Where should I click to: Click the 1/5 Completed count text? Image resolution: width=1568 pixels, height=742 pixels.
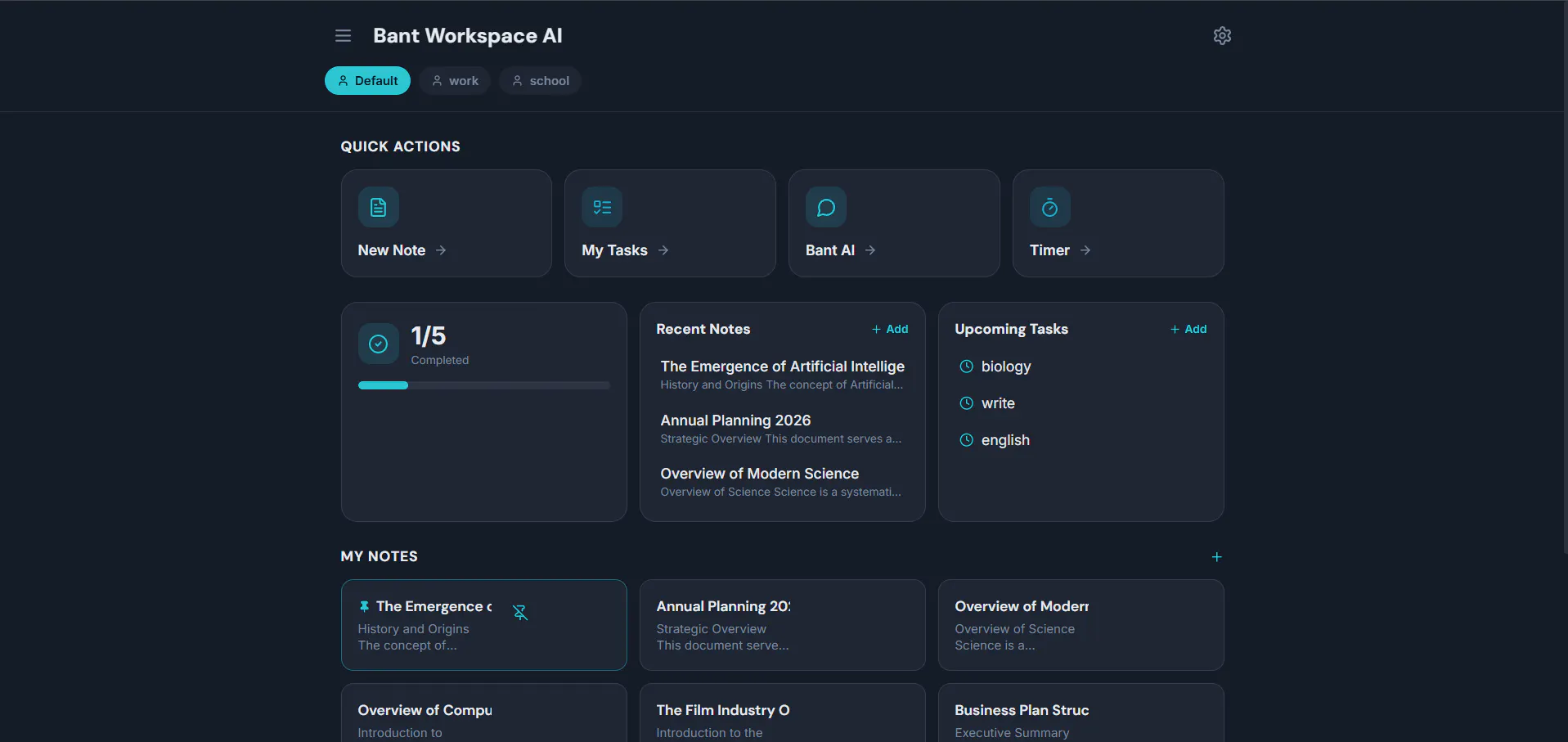tap(440, 345)
